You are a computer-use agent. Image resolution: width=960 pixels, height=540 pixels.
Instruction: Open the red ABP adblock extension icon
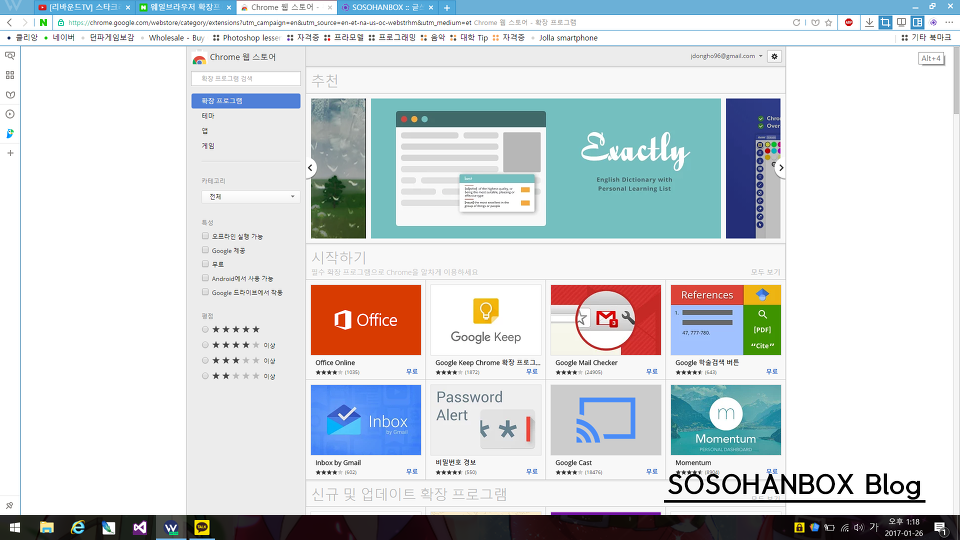(849, 23)
